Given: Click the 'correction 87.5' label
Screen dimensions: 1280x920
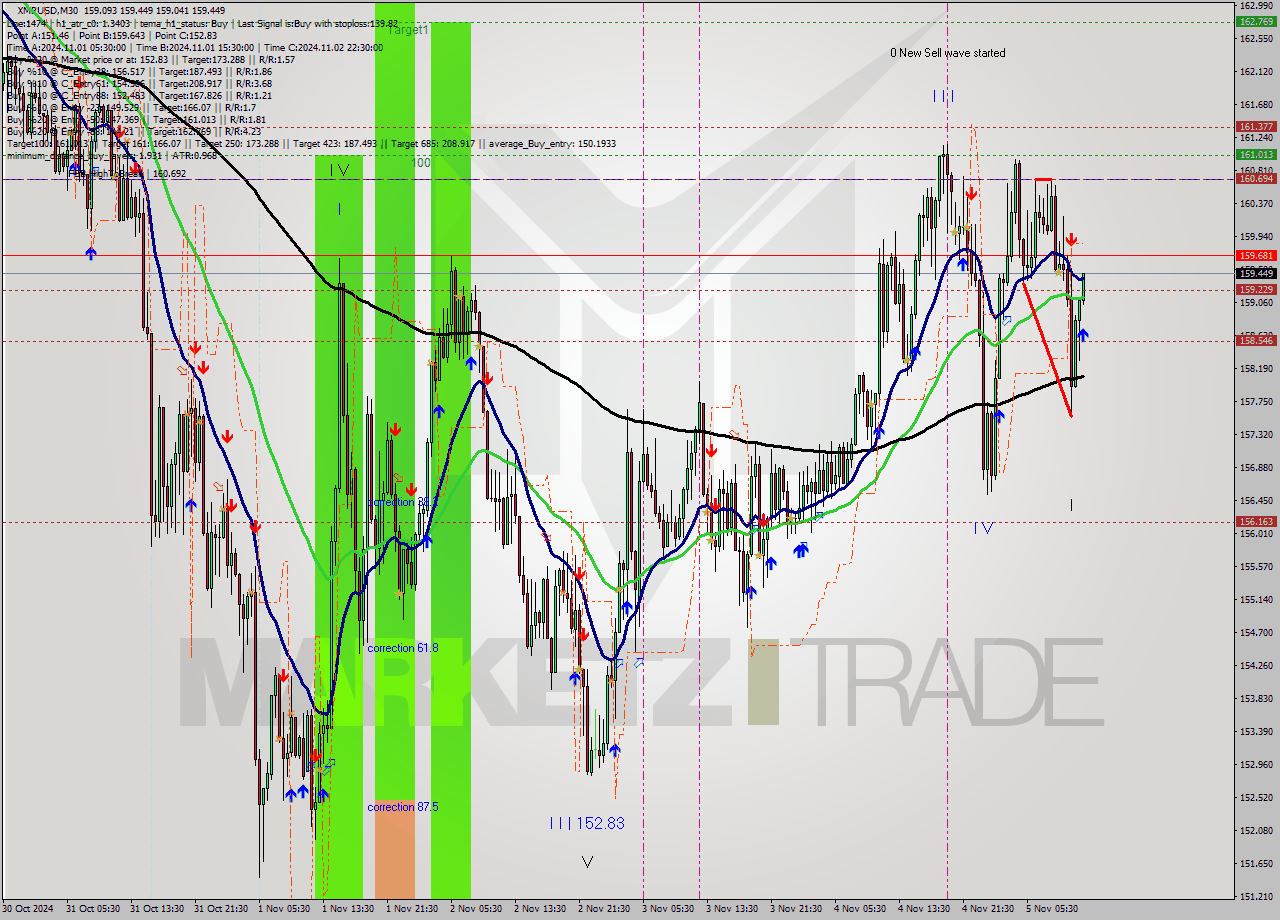Looking at the screenshot, I should [x=402, y=807].
